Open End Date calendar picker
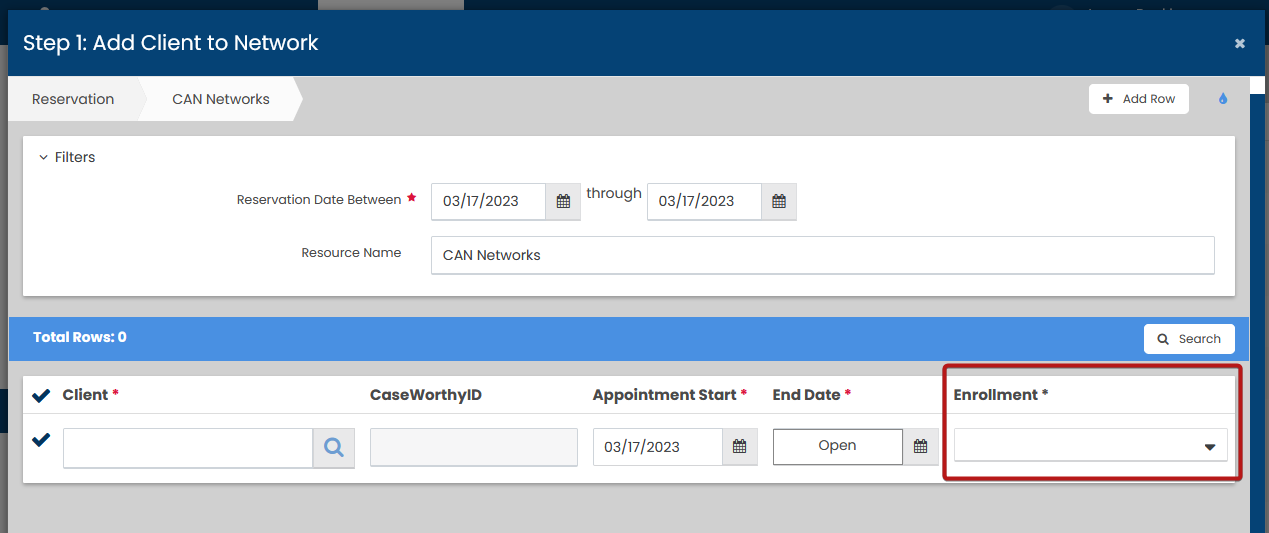 click(x=920, y=447)
